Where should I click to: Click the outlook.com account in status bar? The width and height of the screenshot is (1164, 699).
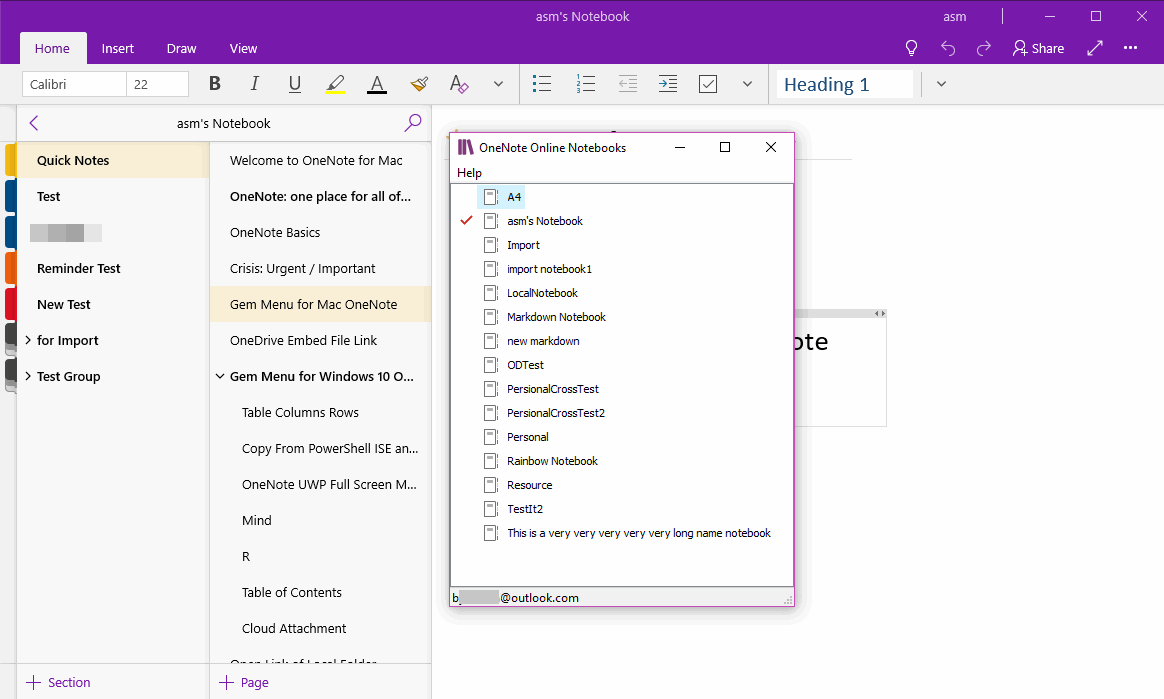coord(516,597)
